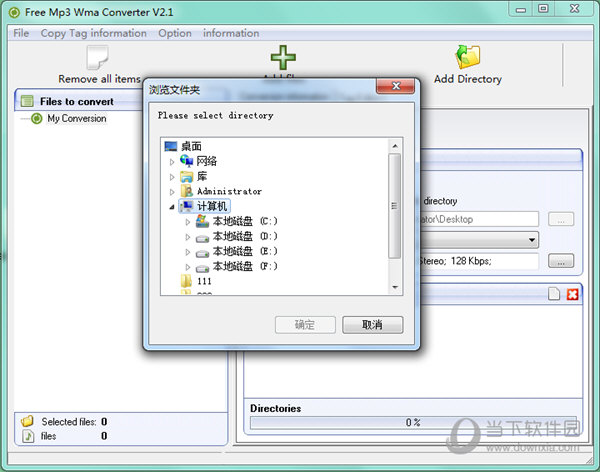The height and width of the screenshot is (472, 600).
Task: Click the 111 folder icon
Action: 186,281
